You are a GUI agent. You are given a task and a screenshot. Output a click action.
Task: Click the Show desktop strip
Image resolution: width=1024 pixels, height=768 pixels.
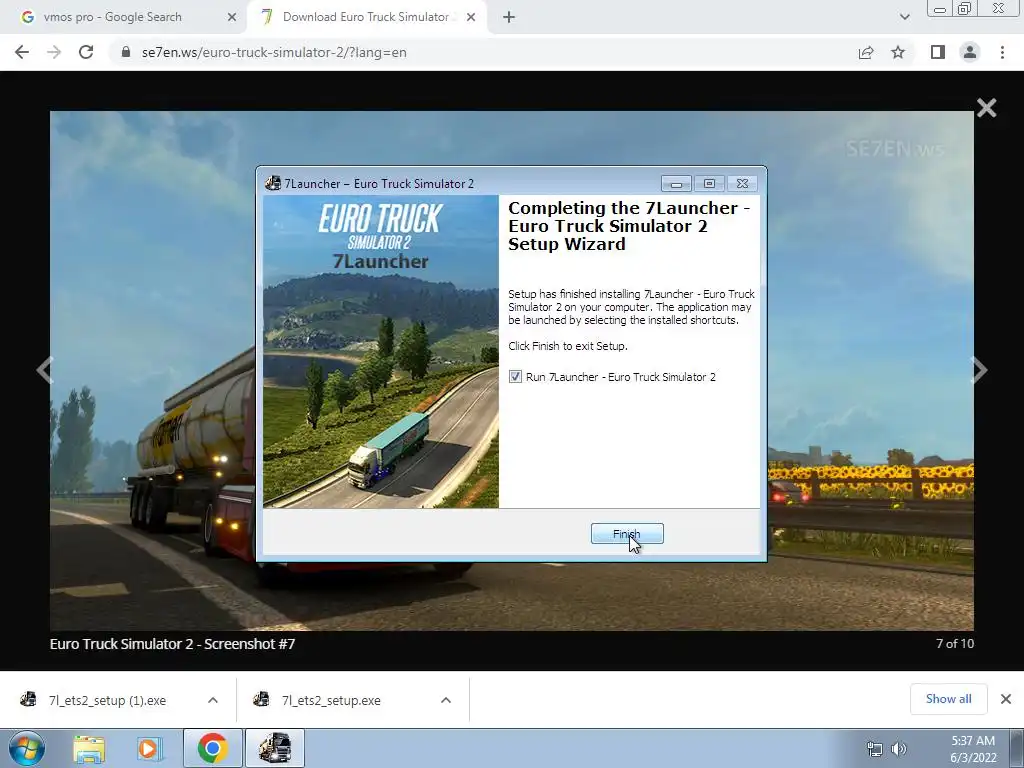coord(1017,748)
